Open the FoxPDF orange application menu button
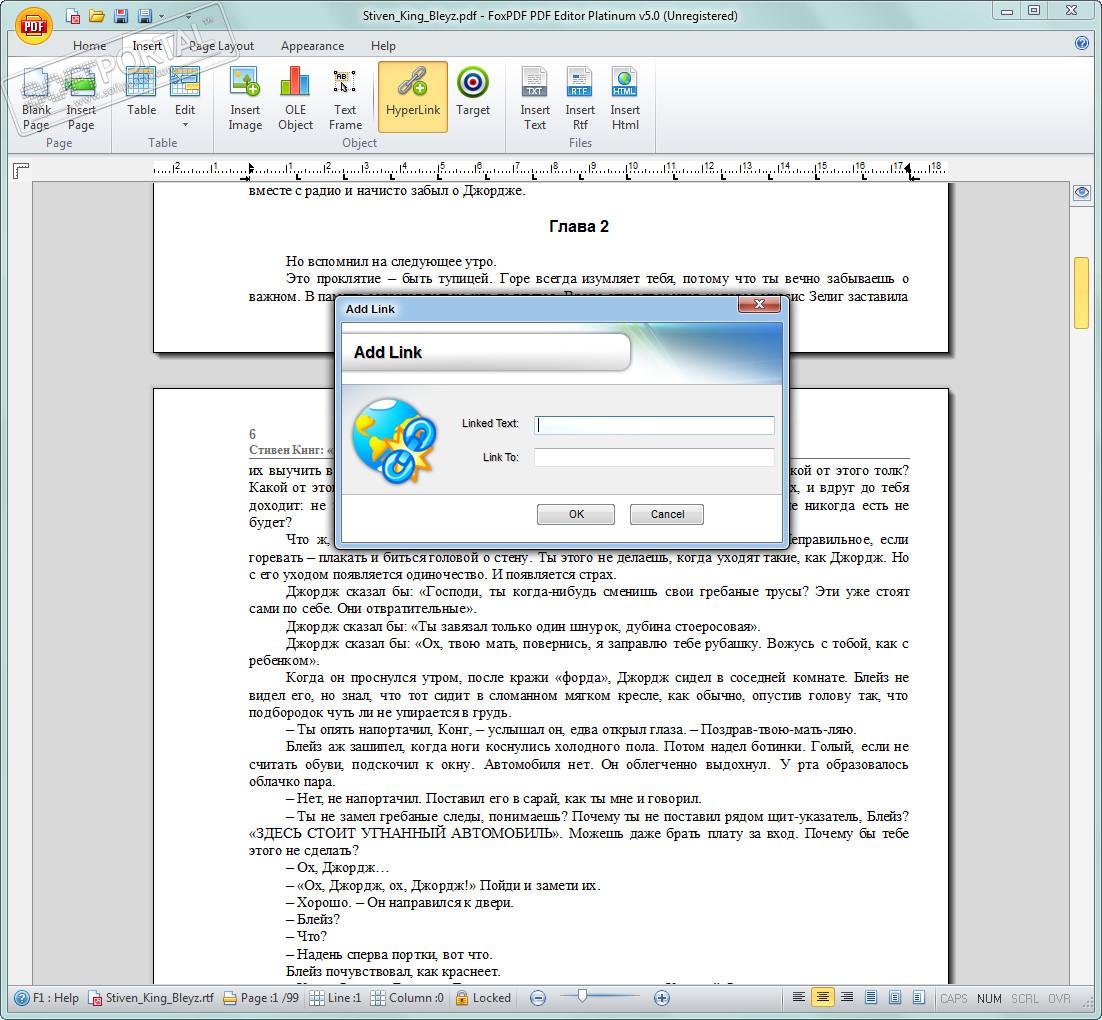 click(33, 27)
